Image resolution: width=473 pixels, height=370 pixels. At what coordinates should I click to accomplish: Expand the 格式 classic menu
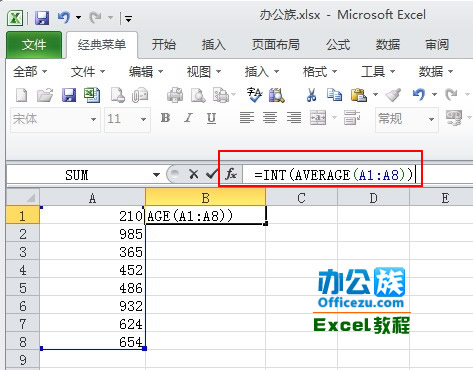pos(320,71)
